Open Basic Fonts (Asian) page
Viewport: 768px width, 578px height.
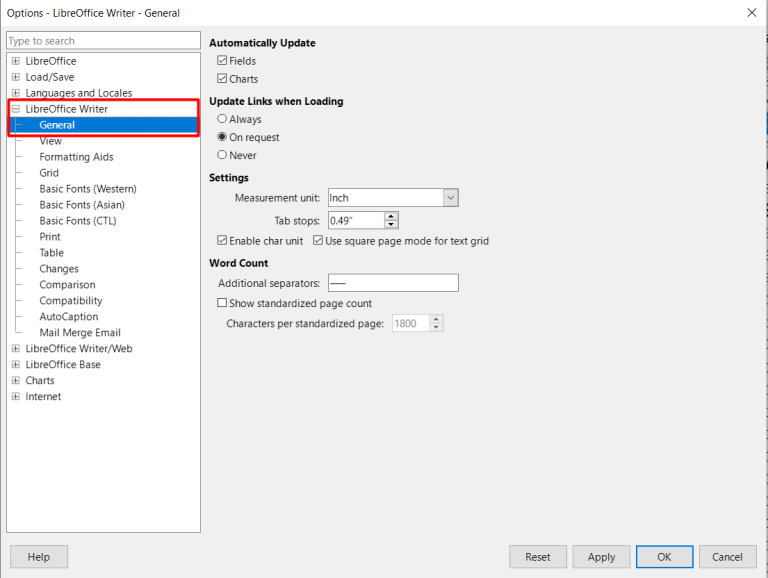tap(82, 205)
